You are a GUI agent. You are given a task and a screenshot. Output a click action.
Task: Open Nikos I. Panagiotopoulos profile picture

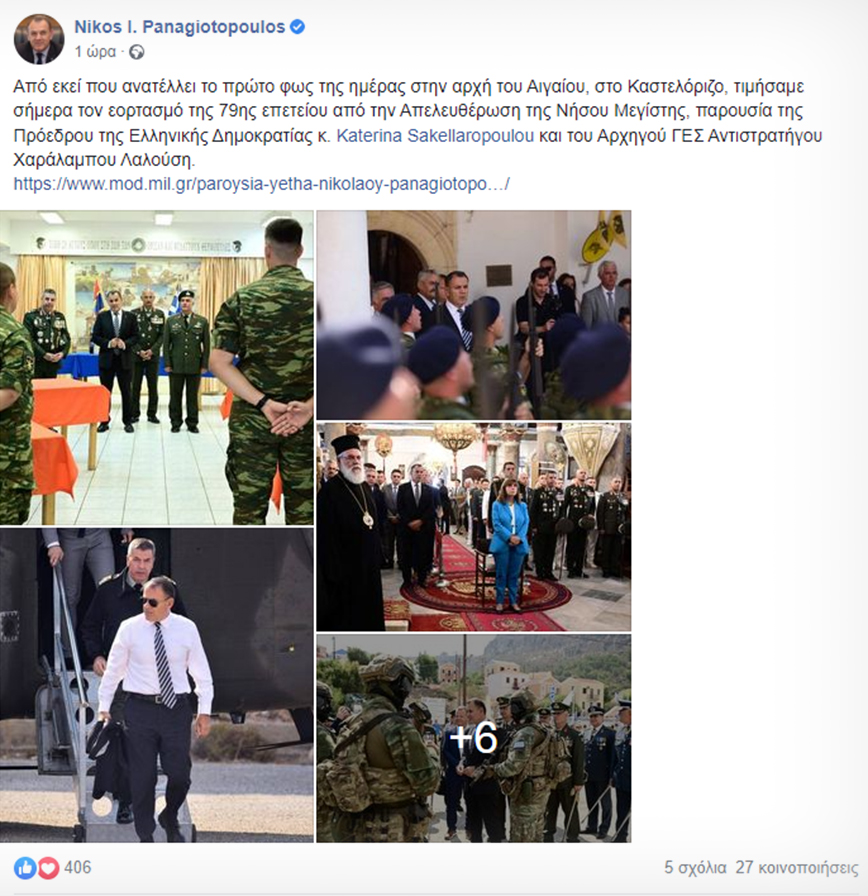click(39, 39)
